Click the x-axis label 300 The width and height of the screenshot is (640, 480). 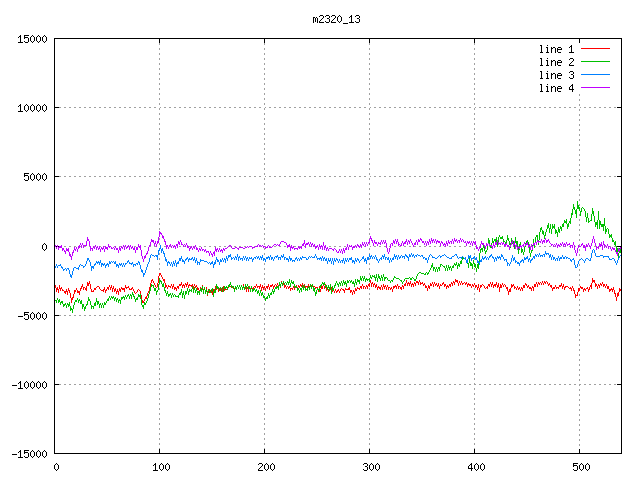tap(371, 467)
